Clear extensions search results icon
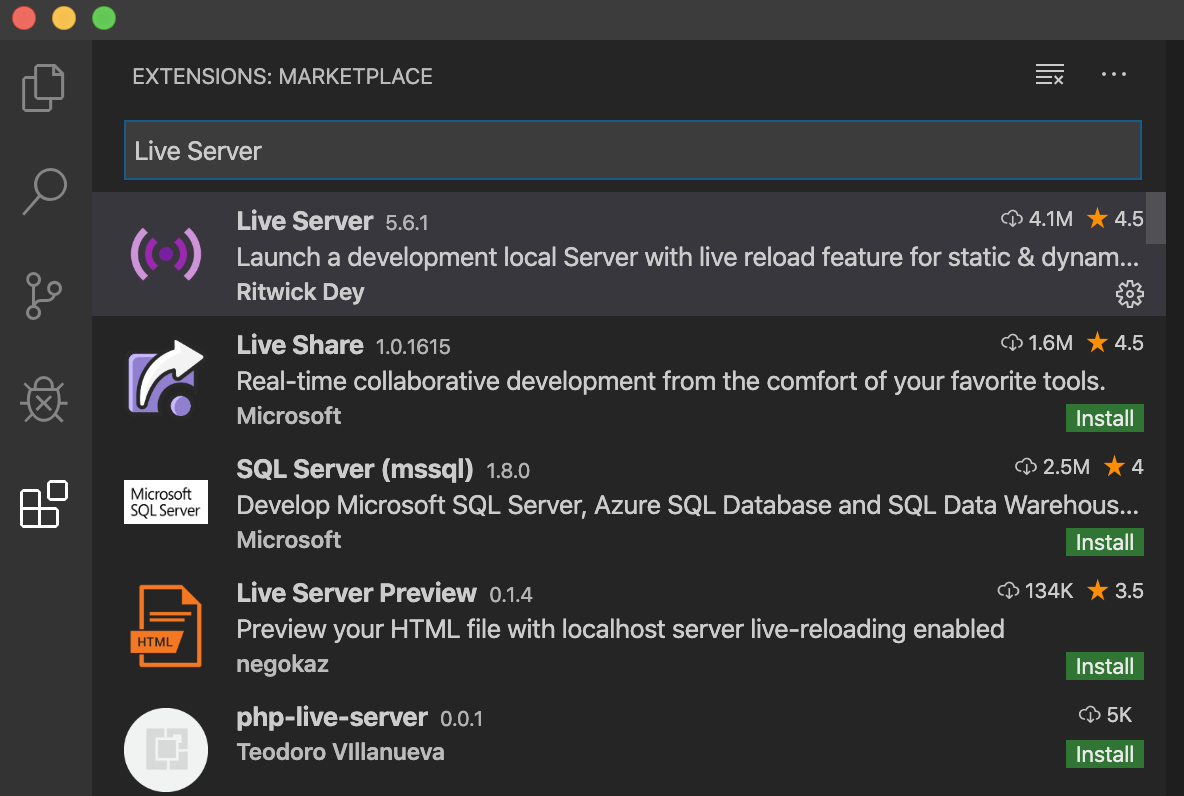 pos(1050,74)
